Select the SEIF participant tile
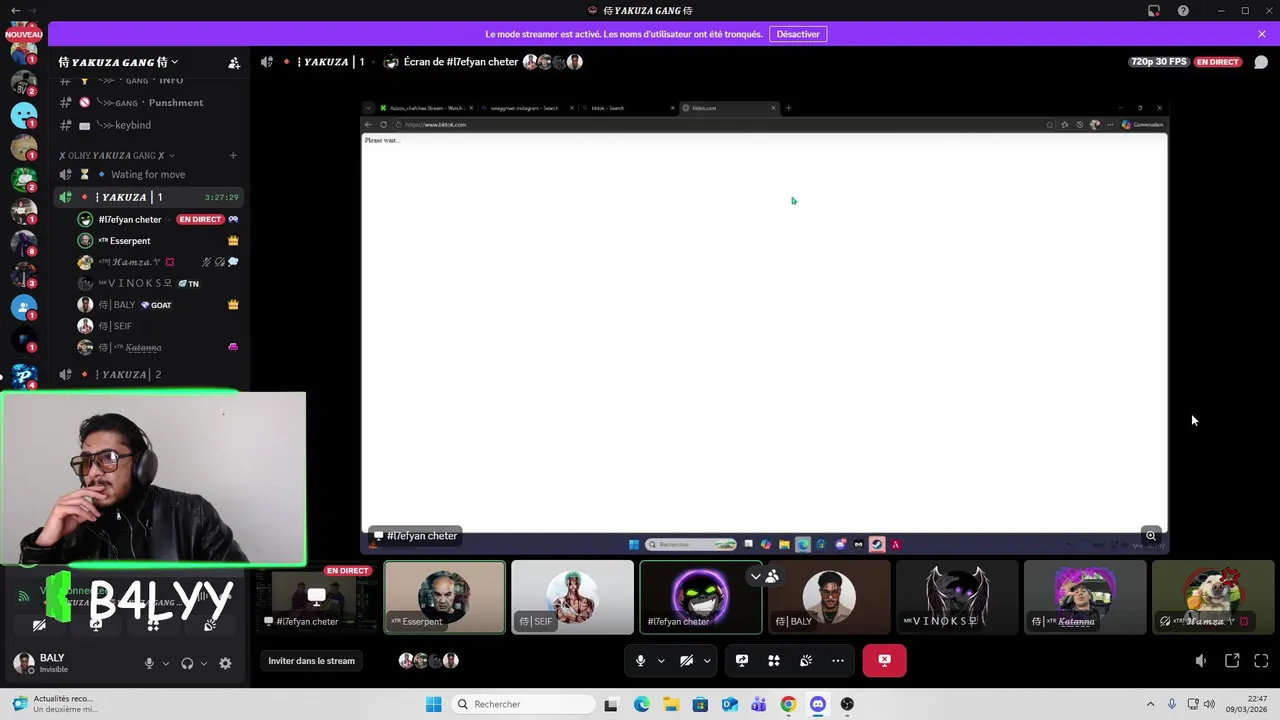 (x=572, y=597)
